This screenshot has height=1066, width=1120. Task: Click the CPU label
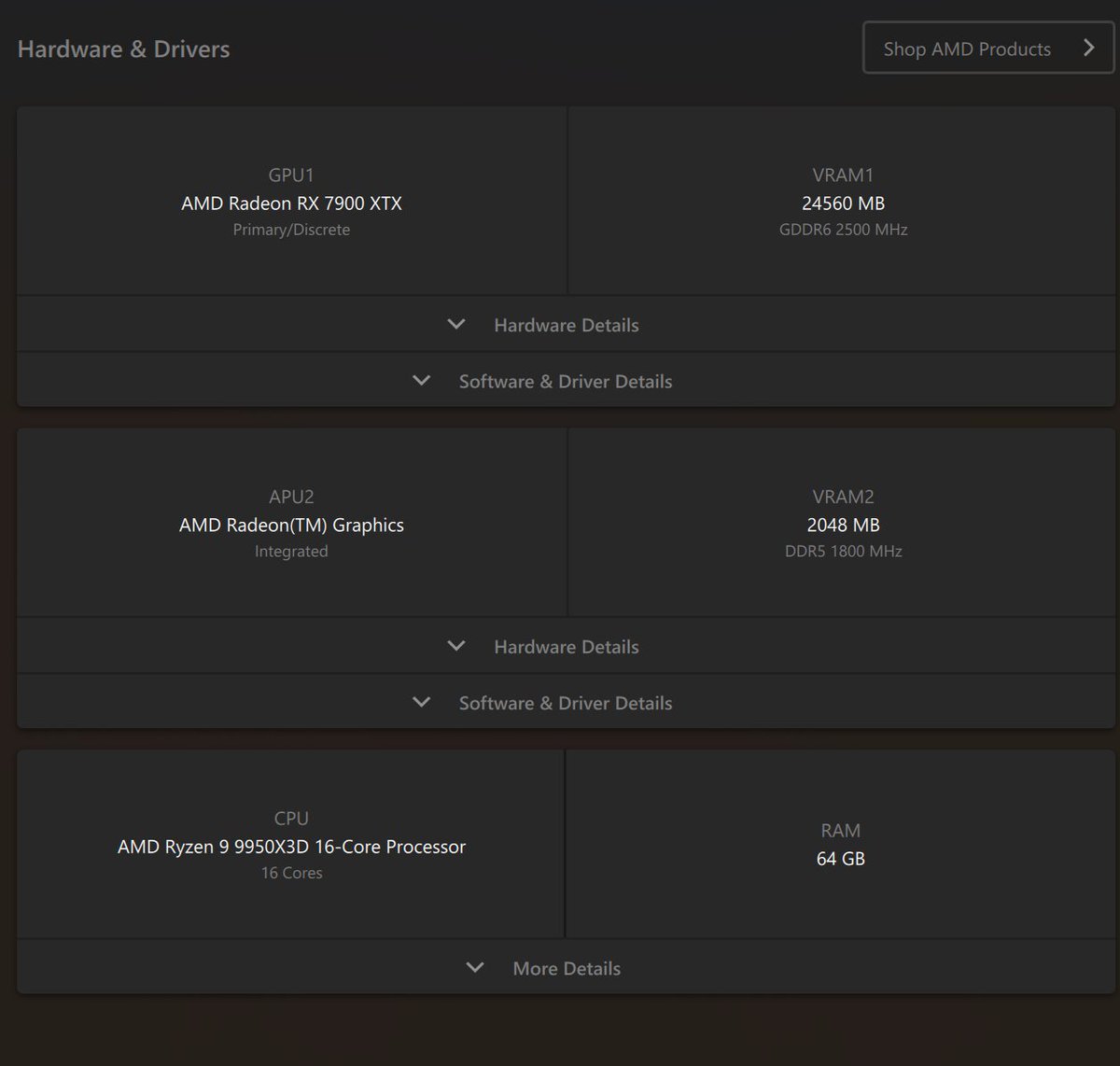click(291, 819)
